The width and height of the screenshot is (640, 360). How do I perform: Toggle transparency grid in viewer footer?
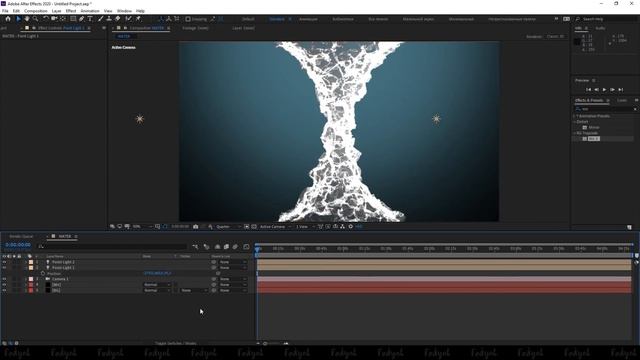(254, 227)
